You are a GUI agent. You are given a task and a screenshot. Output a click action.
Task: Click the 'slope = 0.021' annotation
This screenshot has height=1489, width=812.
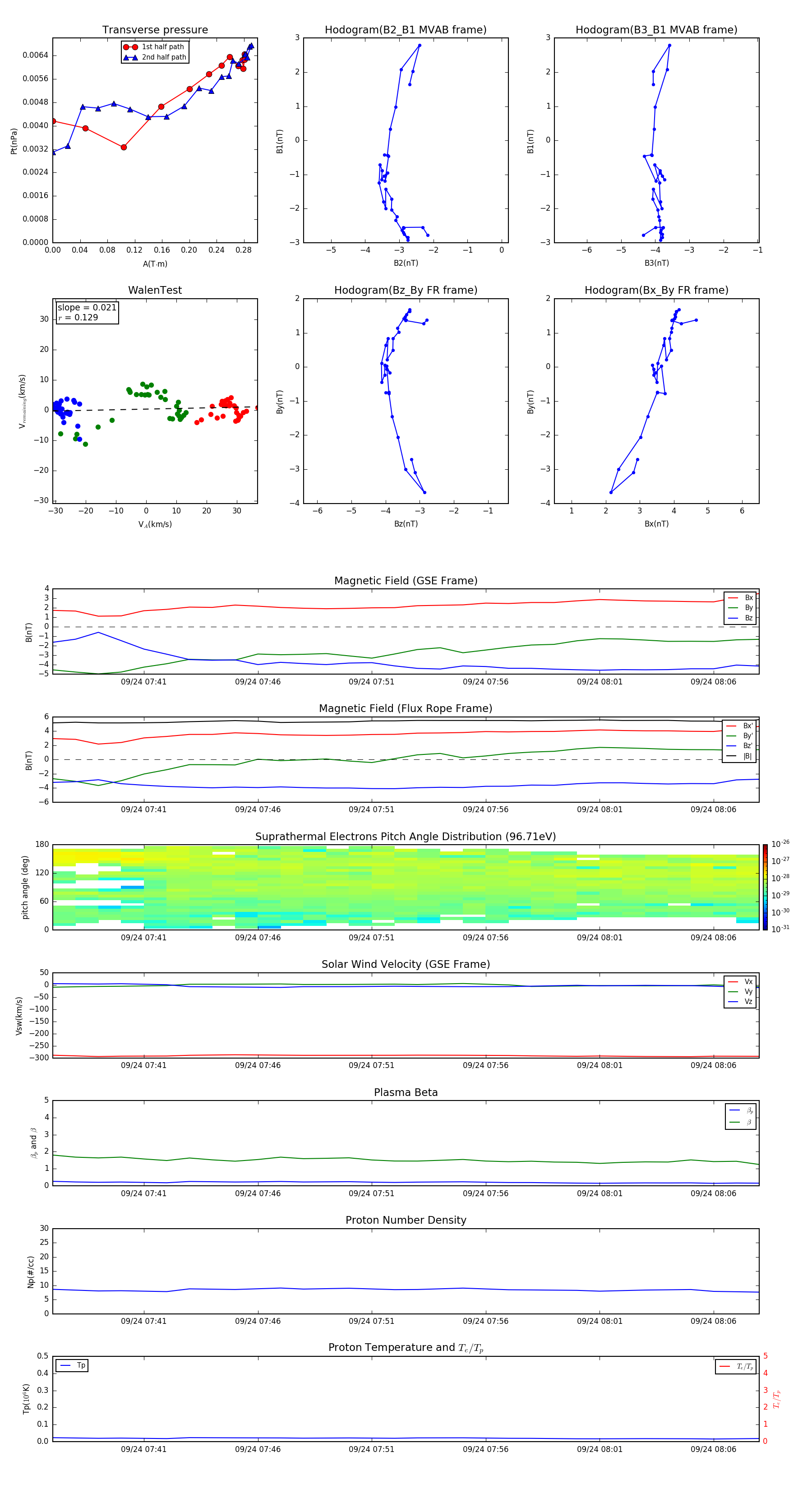click(87, 308)
